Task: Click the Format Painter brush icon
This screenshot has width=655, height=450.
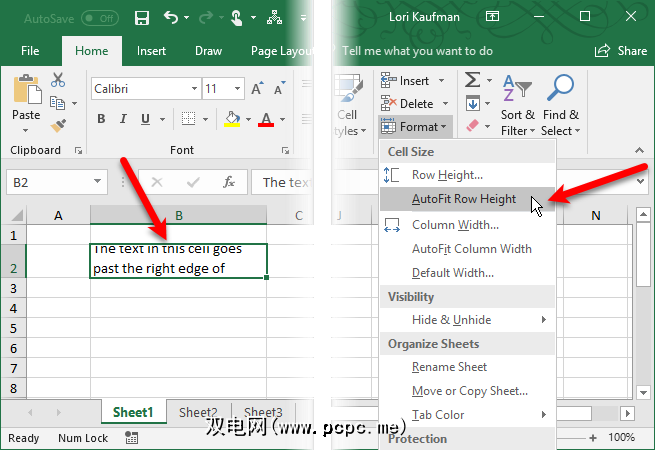Action: point(57,125)
